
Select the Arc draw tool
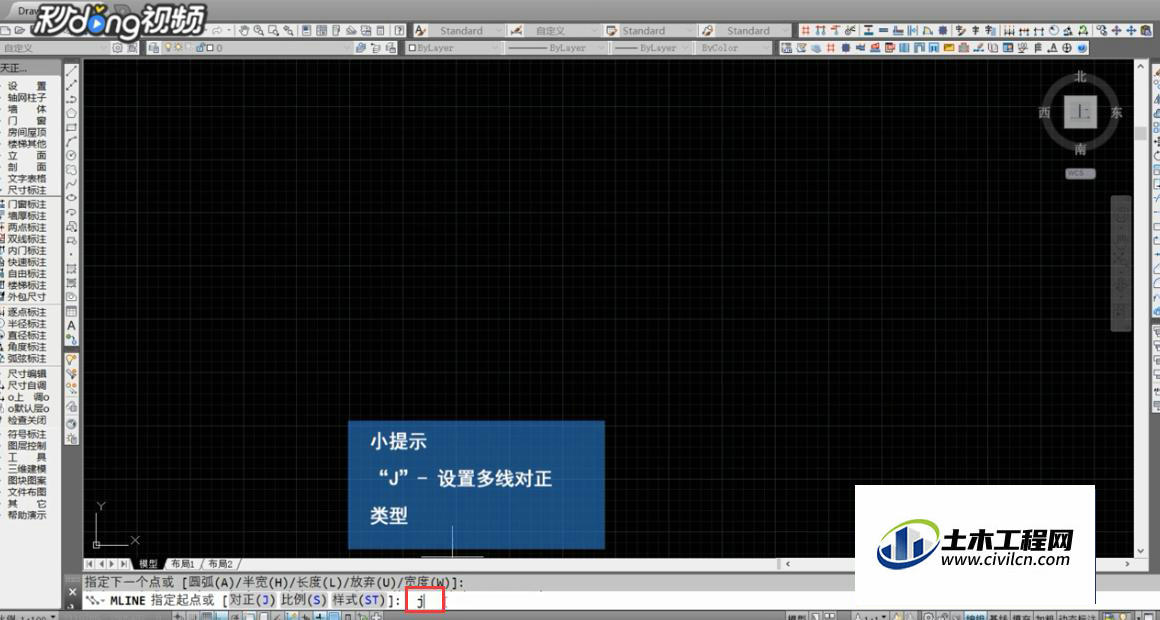coord(72,141)
